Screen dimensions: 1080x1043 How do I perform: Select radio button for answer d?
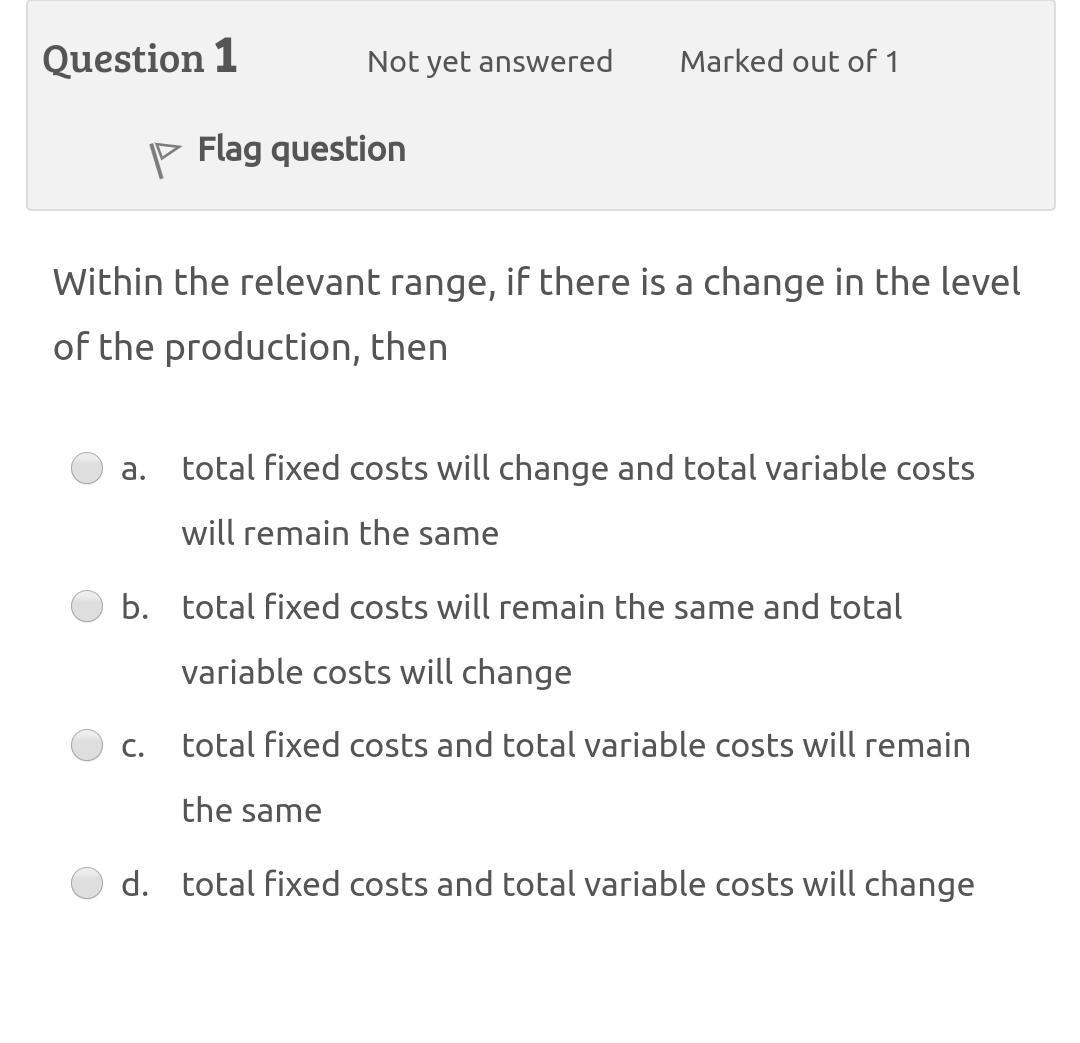[87, 883]
